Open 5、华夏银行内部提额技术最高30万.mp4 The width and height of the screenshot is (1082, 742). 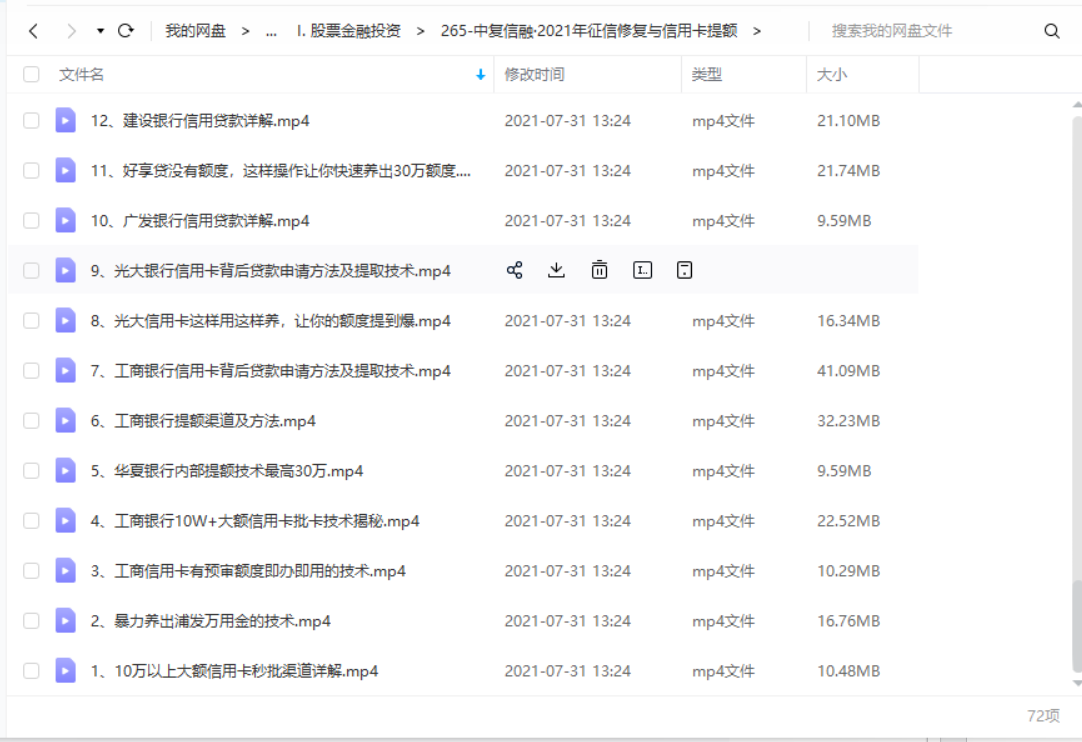(227, 471)
